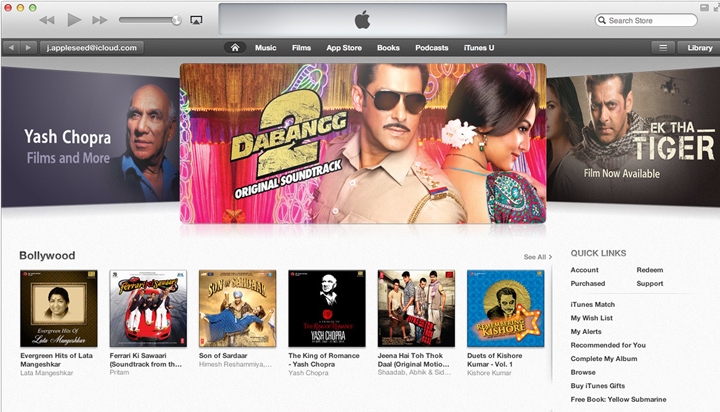Return to the Library
The image size is (720, 412).
coord(699,48)
